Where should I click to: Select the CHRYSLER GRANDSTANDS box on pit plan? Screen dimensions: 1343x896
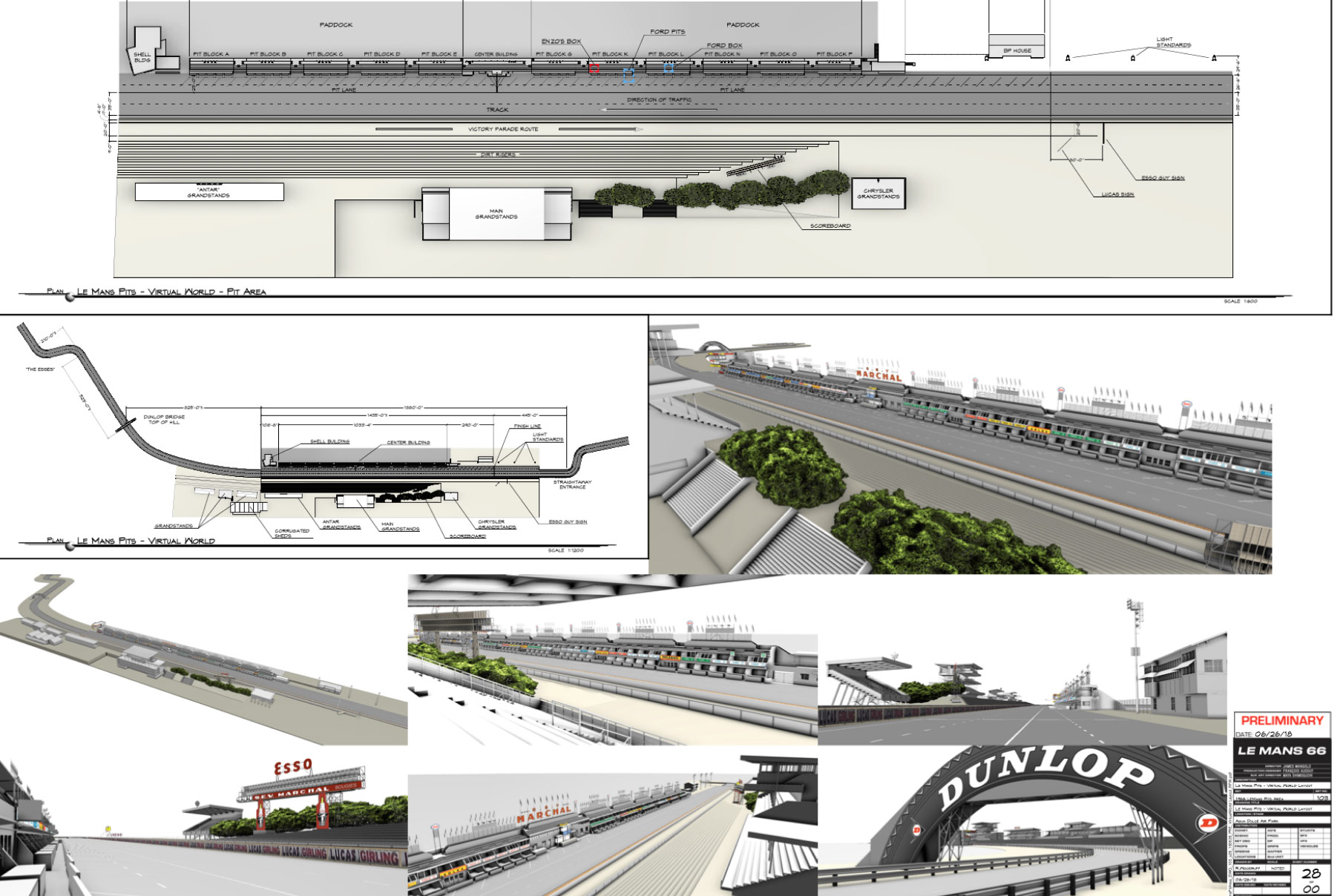(879, 194)
